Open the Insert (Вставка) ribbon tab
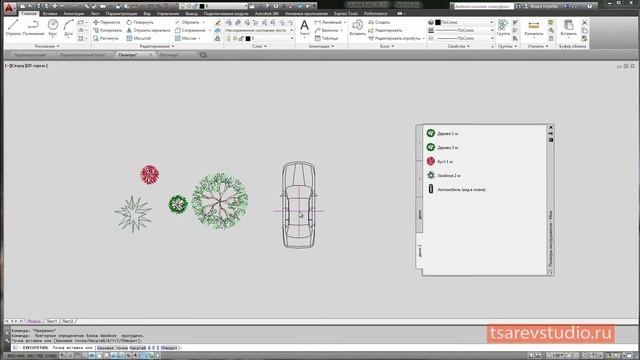 click(50, 13)
